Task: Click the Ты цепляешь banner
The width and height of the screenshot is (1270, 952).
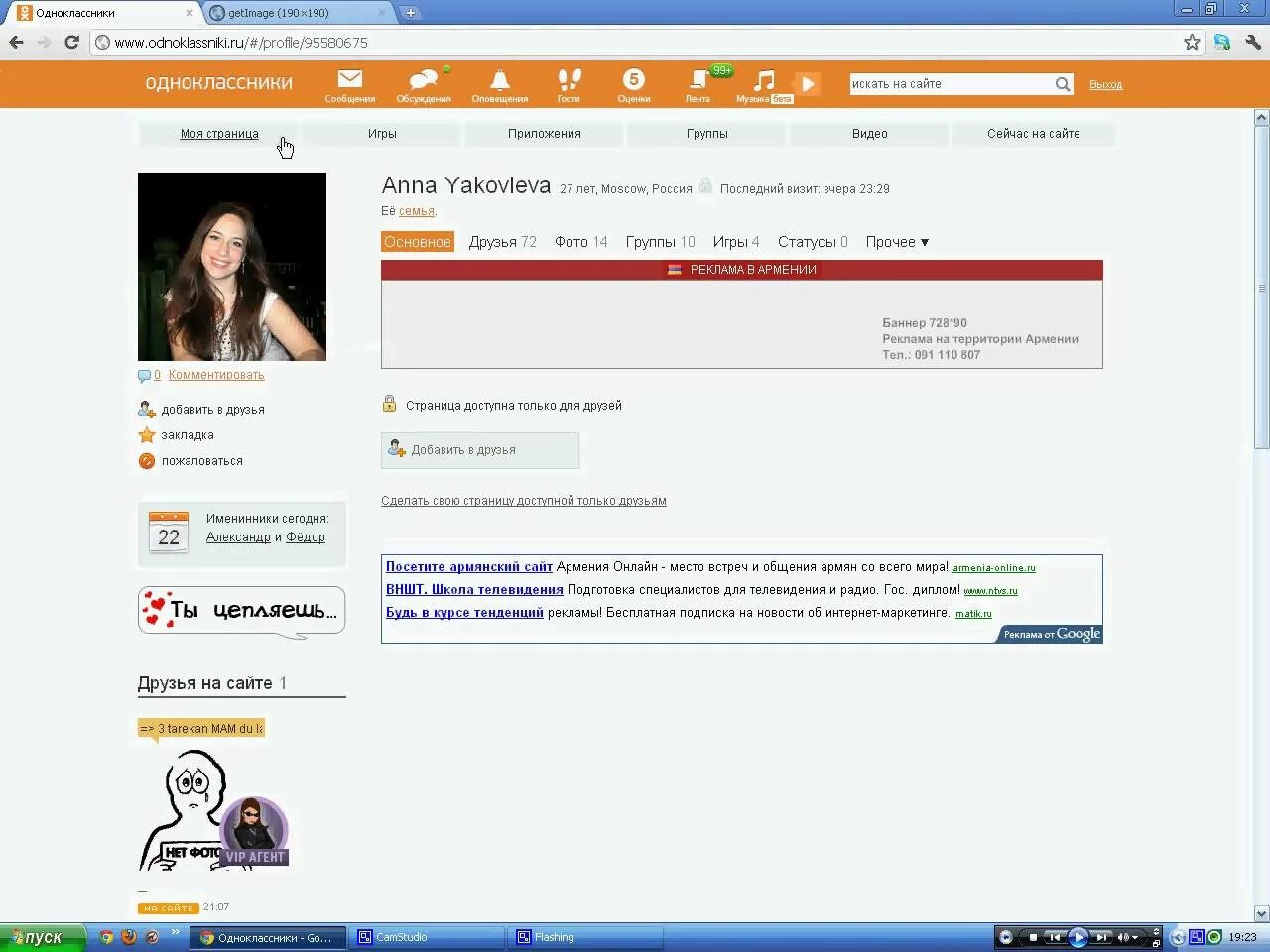Action: (241, 610)
